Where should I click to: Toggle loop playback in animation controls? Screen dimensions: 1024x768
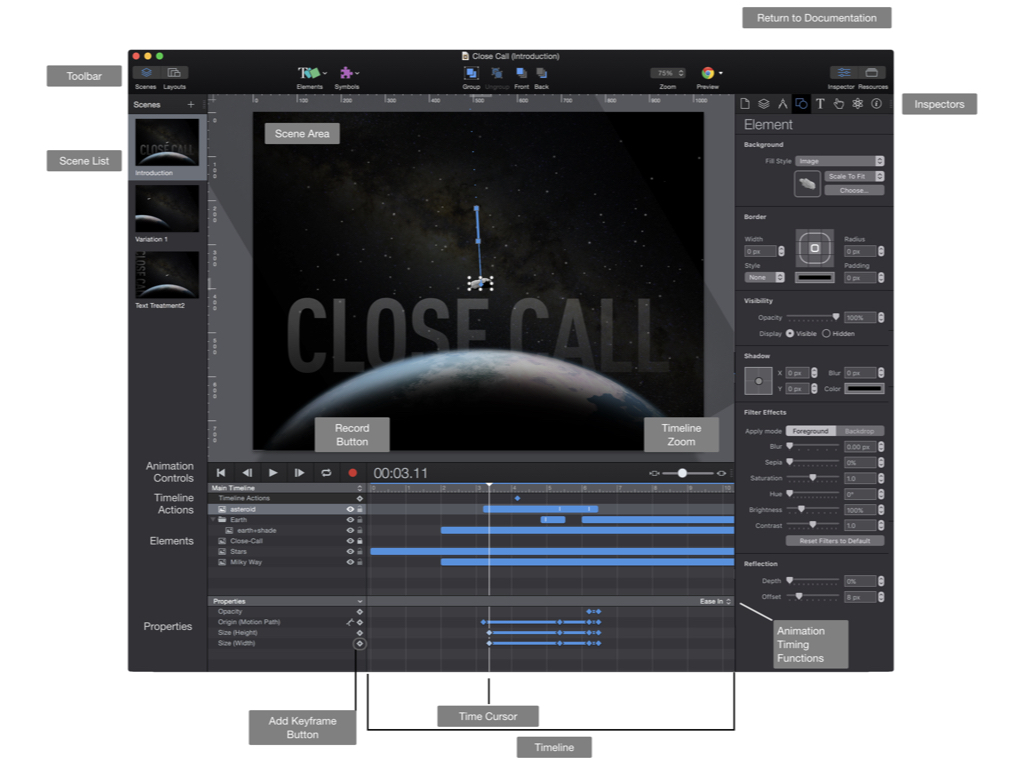pyautogui.click(x=325, y=473)
